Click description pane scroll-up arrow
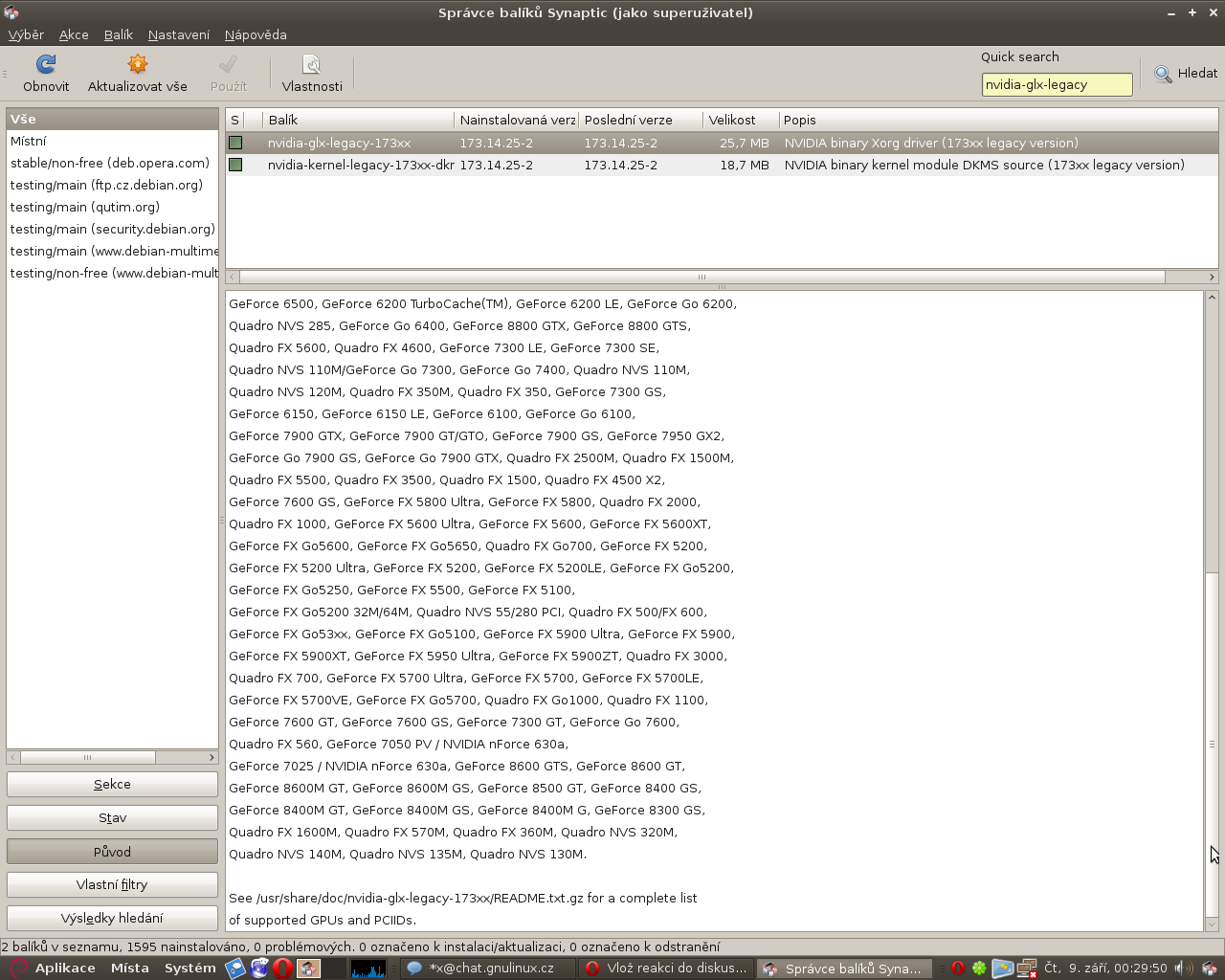The height and width of the screenshot is (980, 1225). click(1212, 298)
